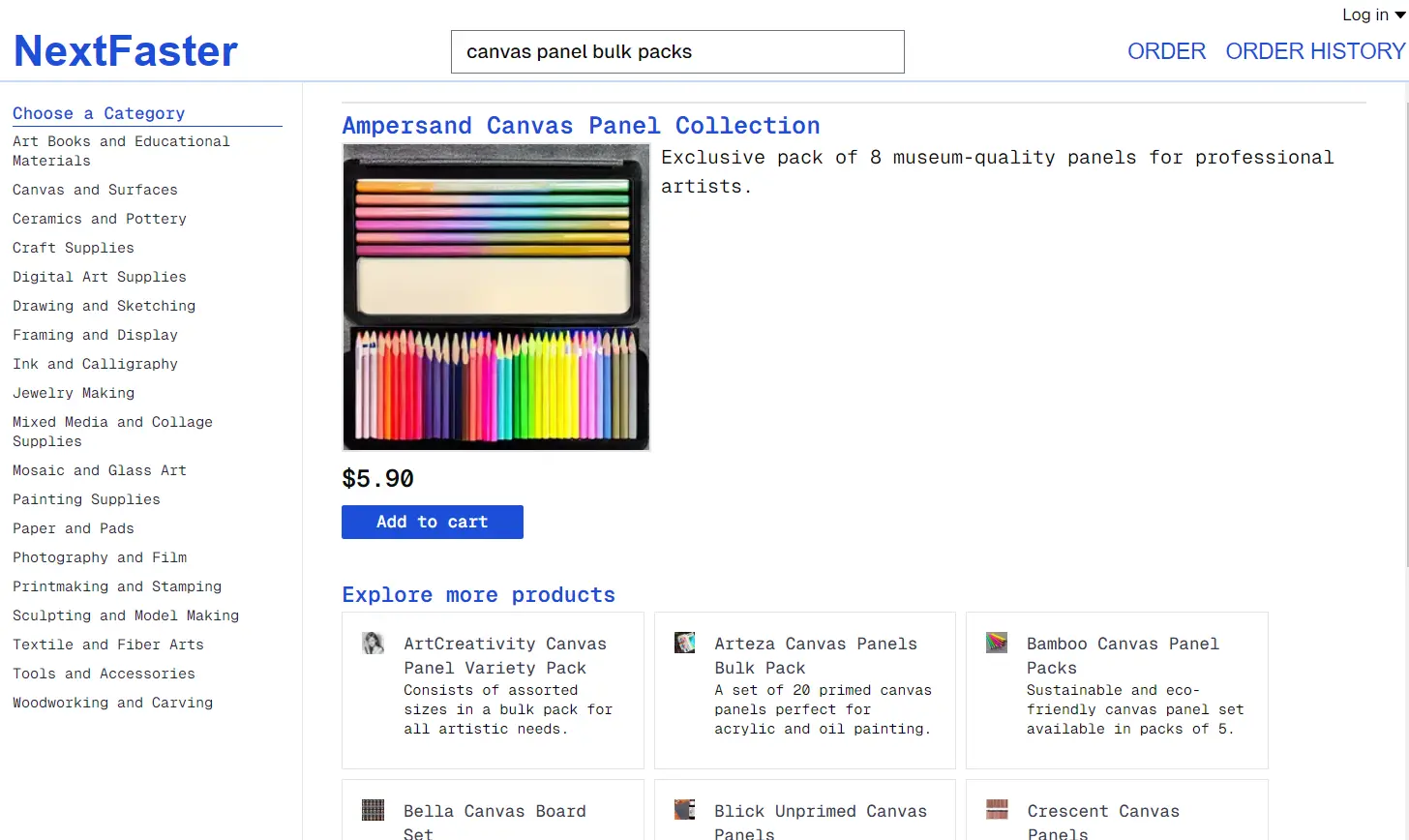View the main Ampersand product image
Viewport: 1409px width, 840px height.
click(495, 297)
